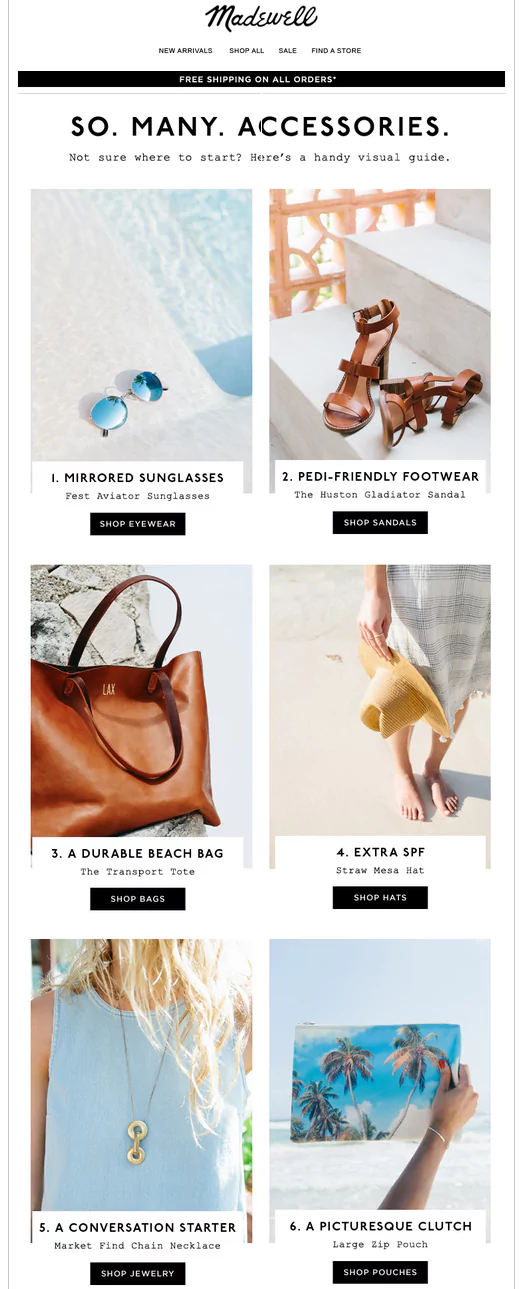Open the New Arrivals menu item

(185, 51)
